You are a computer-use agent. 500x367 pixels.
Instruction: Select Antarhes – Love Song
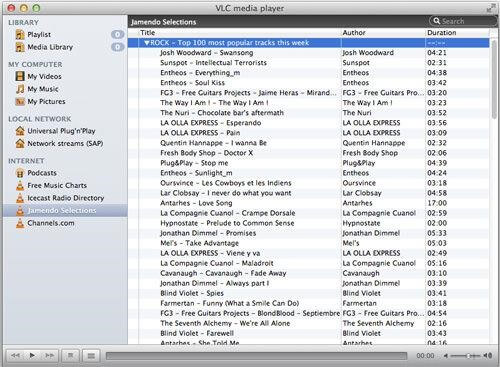196,203
